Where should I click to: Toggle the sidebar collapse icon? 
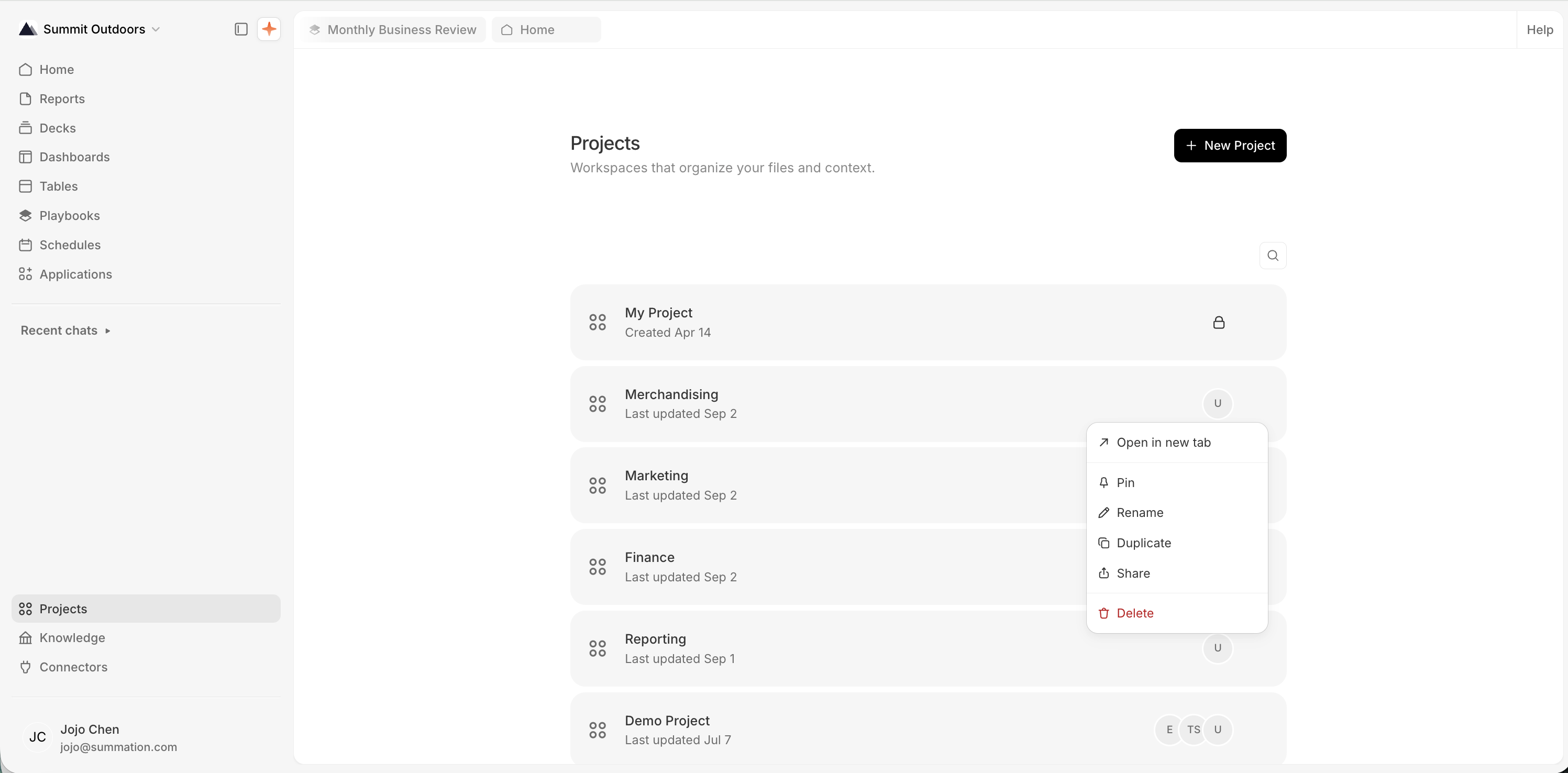[x=241, y=29]
